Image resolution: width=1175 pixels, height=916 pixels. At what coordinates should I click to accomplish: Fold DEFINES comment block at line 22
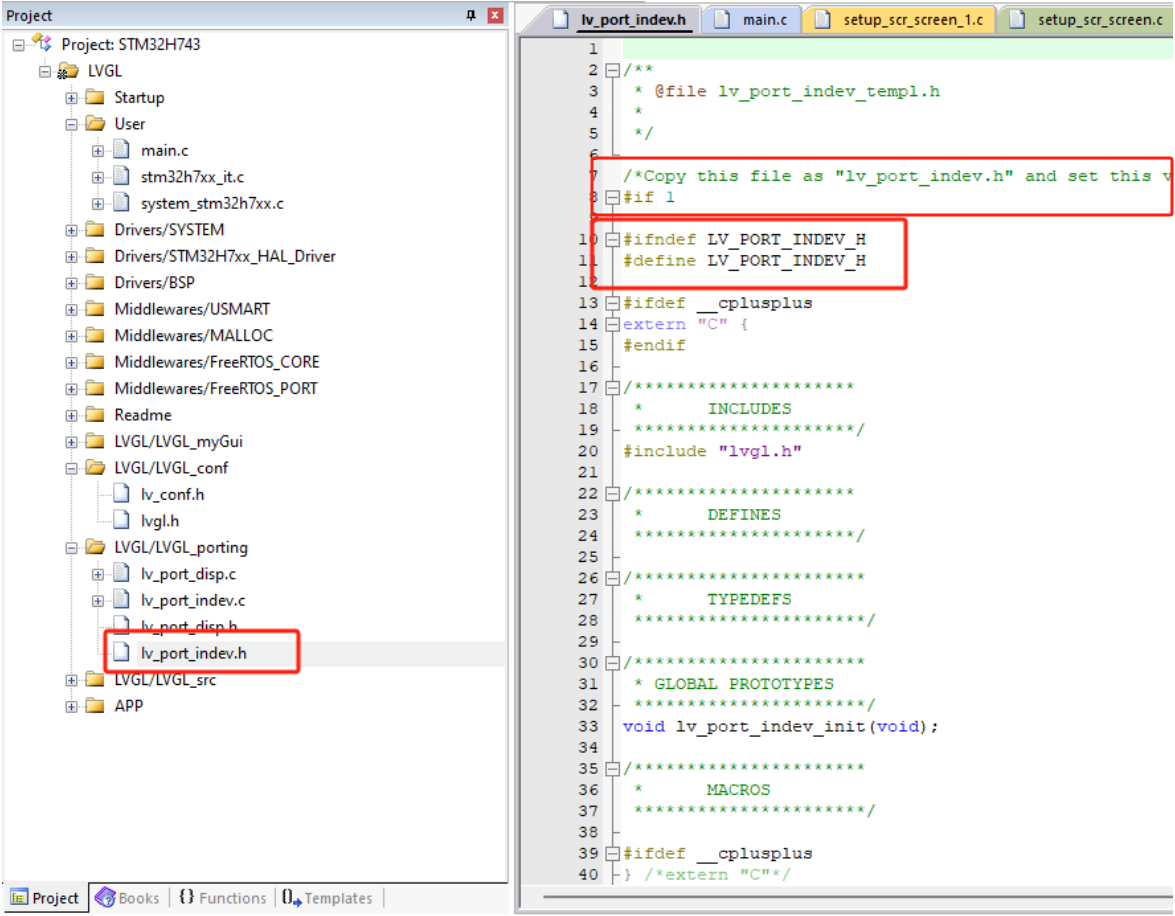click(x=612, y=494)
